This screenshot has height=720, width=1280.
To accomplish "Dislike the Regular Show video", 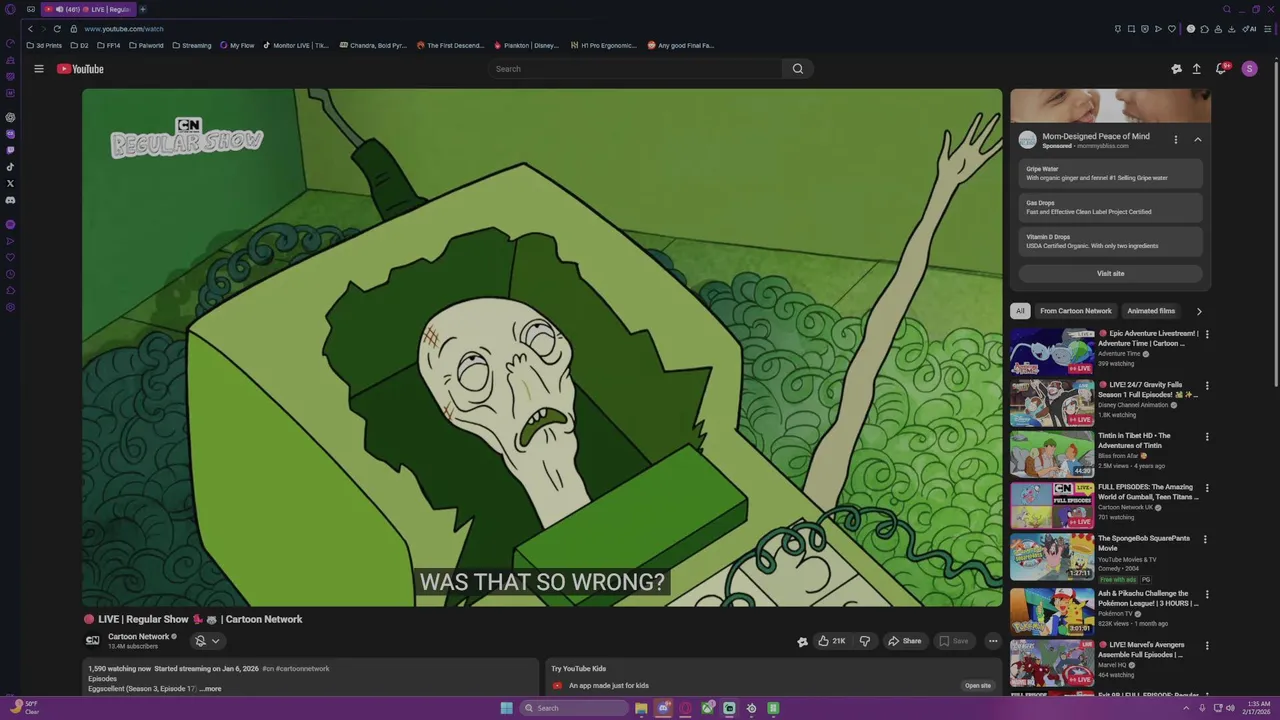I will point(865,641).
